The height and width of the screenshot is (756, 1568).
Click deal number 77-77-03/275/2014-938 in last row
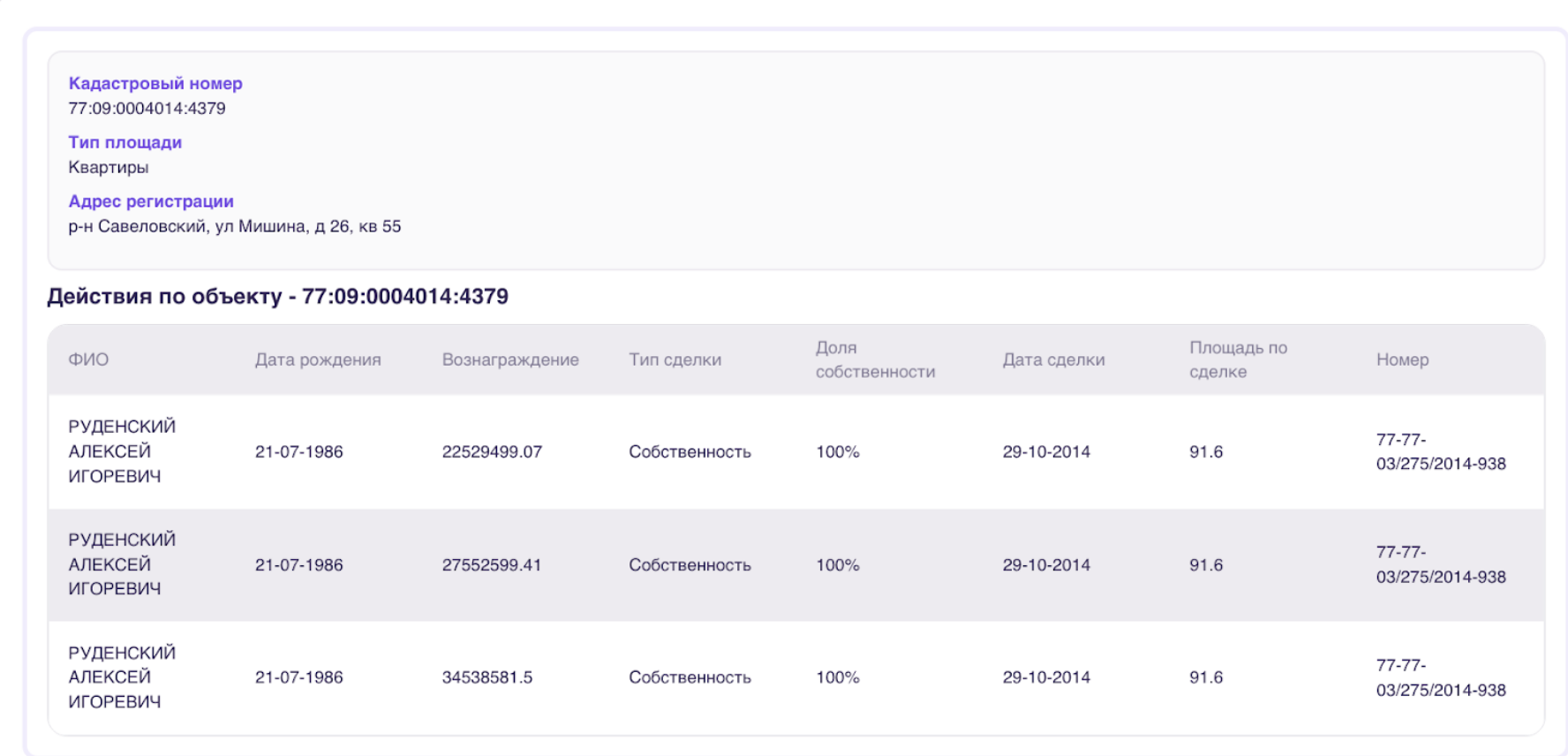(x=1441, y=677)
